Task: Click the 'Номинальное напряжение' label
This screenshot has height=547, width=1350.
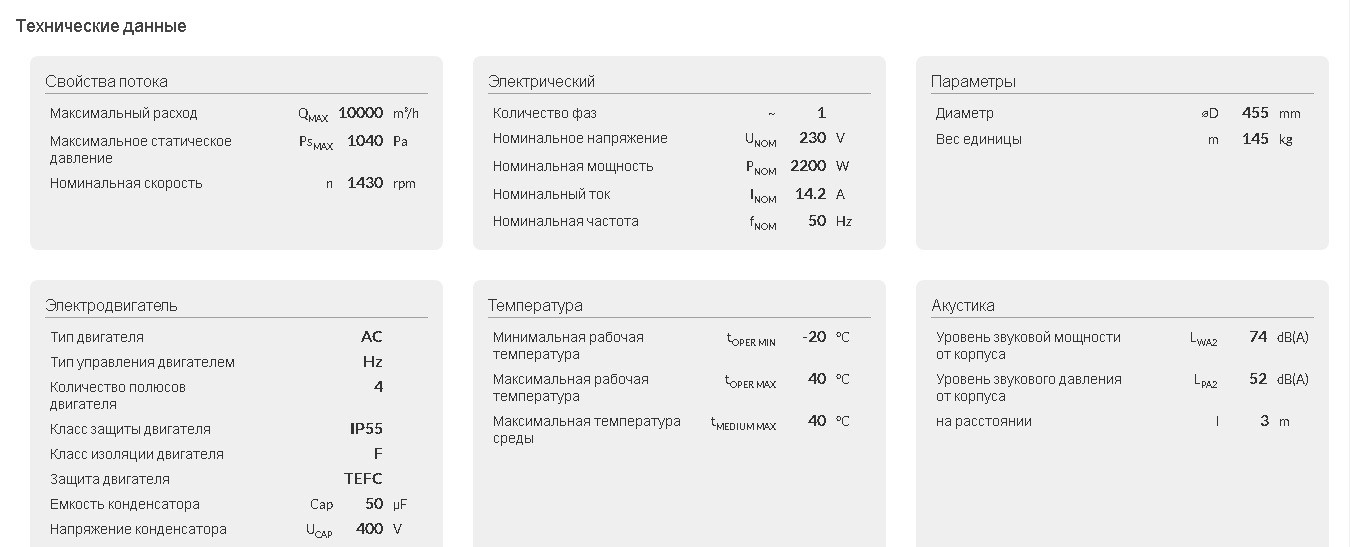Action: [x=580, y=139]
